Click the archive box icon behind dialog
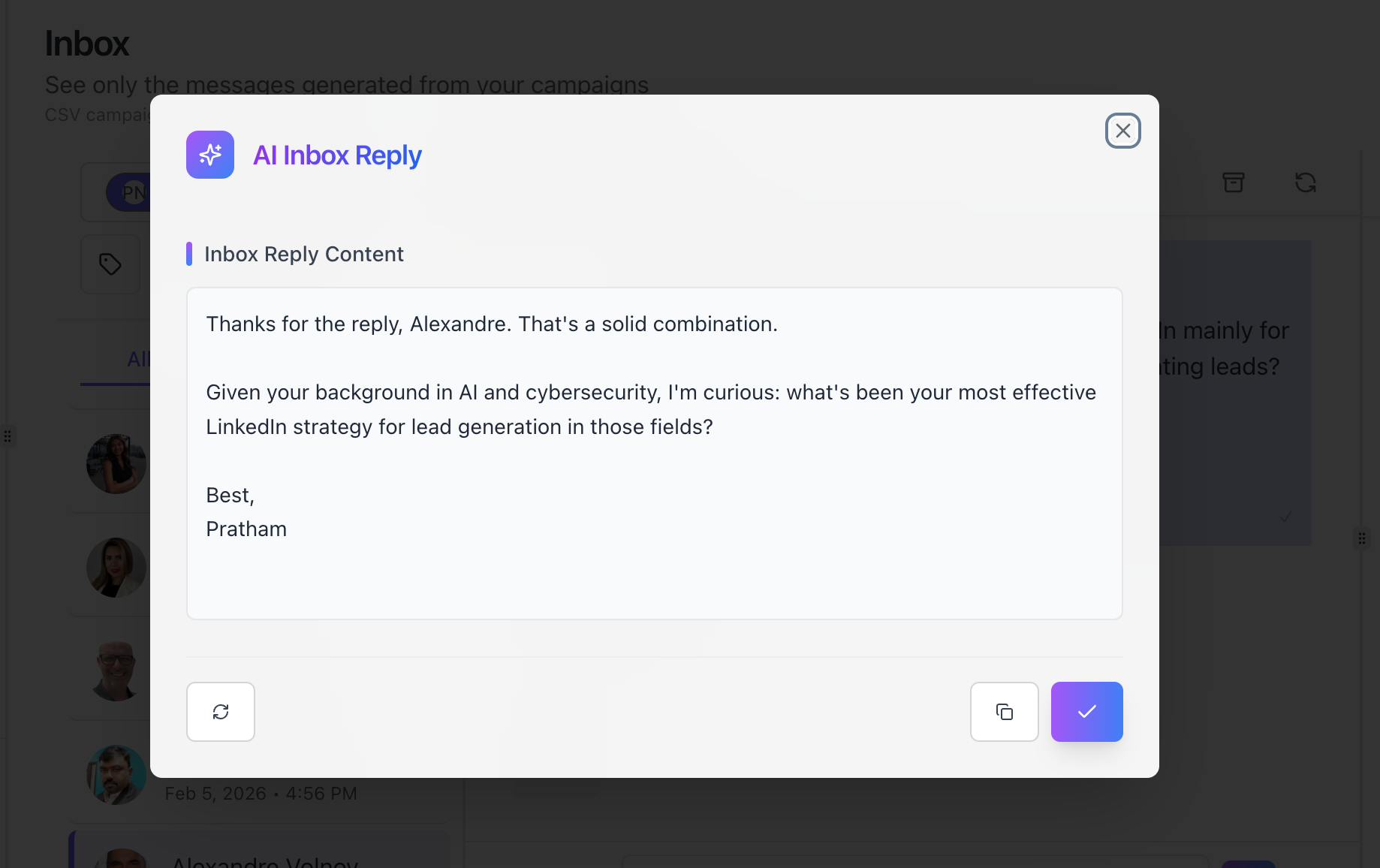Viewport: 1380px width, 868px height. pos(1233,182)
